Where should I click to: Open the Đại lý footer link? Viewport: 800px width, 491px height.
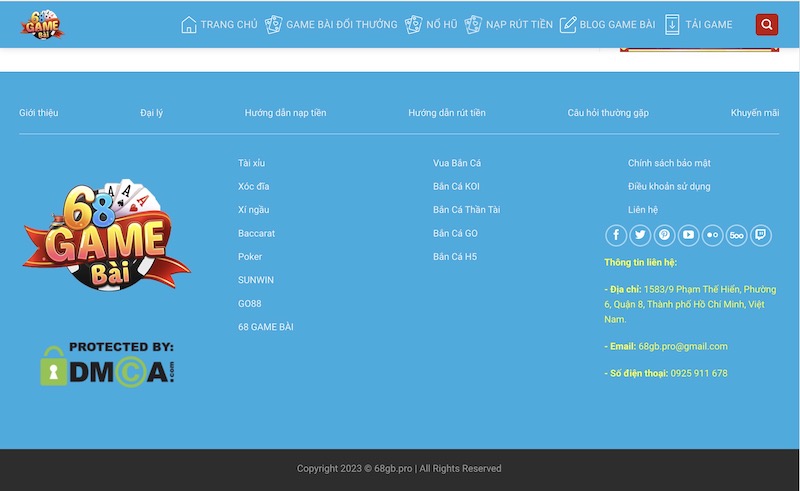pos(152,113)
